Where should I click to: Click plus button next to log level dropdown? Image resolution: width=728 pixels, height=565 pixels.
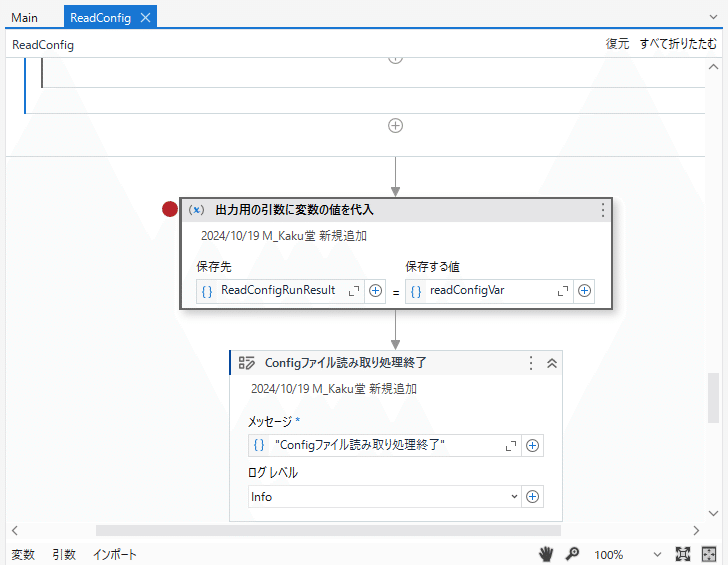click(x=533, y=497)
